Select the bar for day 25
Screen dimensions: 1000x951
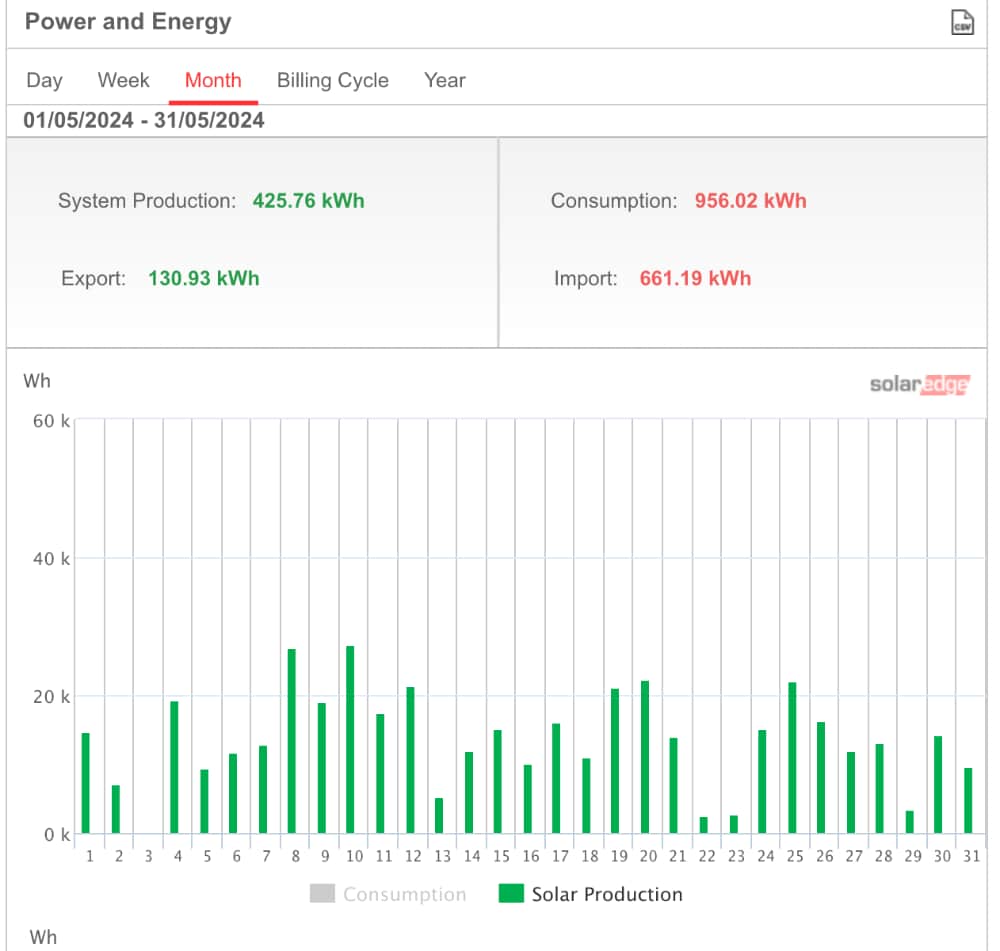click(792, 758)
